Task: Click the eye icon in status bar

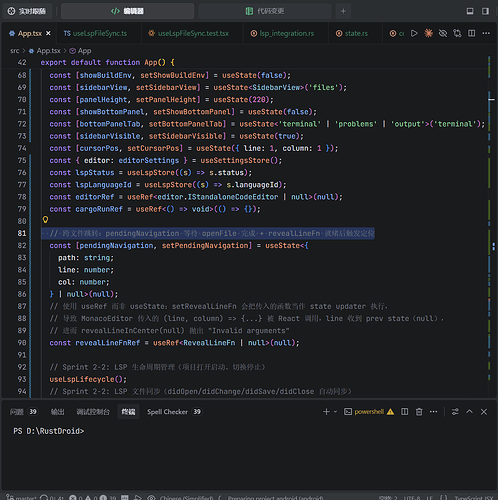Action: [151, 498]
